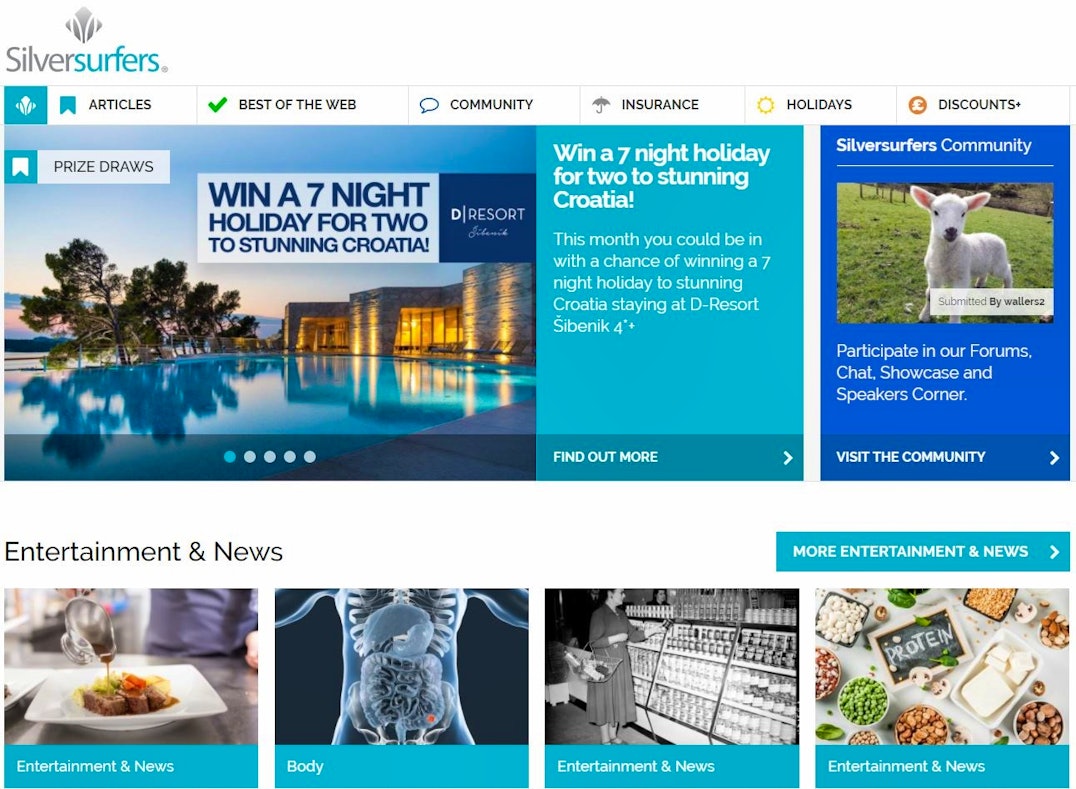Jump to the last carousel dot
The image size is (1076, 789).
309,457
